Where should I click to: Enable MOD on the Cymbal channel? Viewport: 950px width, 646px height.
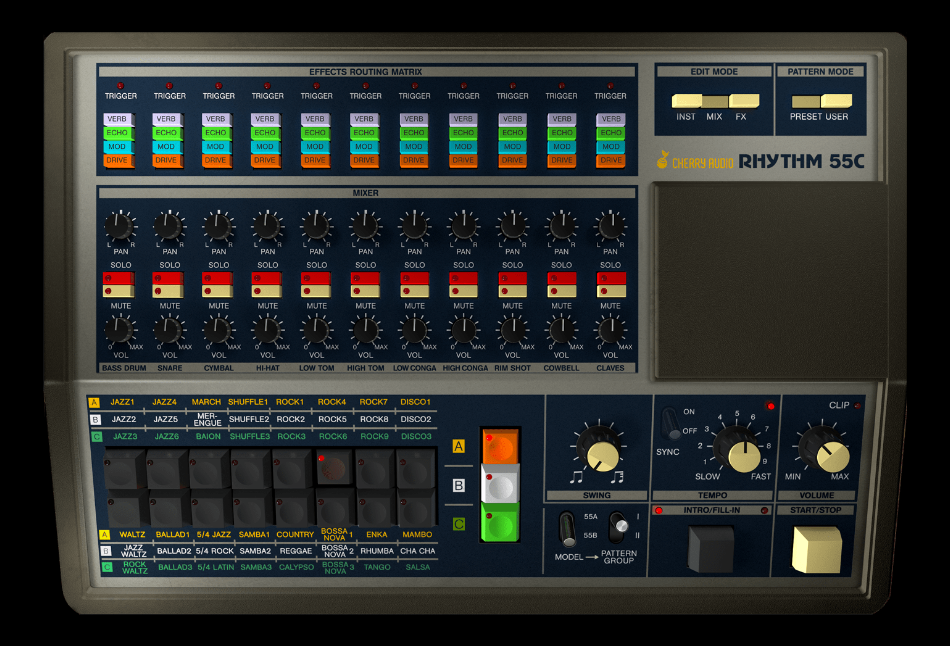[216, 147]
